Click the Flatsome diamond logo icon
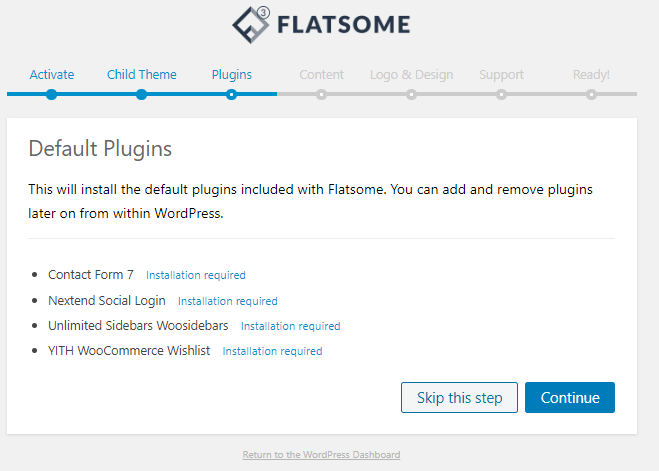 pyautogui.click(x=251, y=25)
